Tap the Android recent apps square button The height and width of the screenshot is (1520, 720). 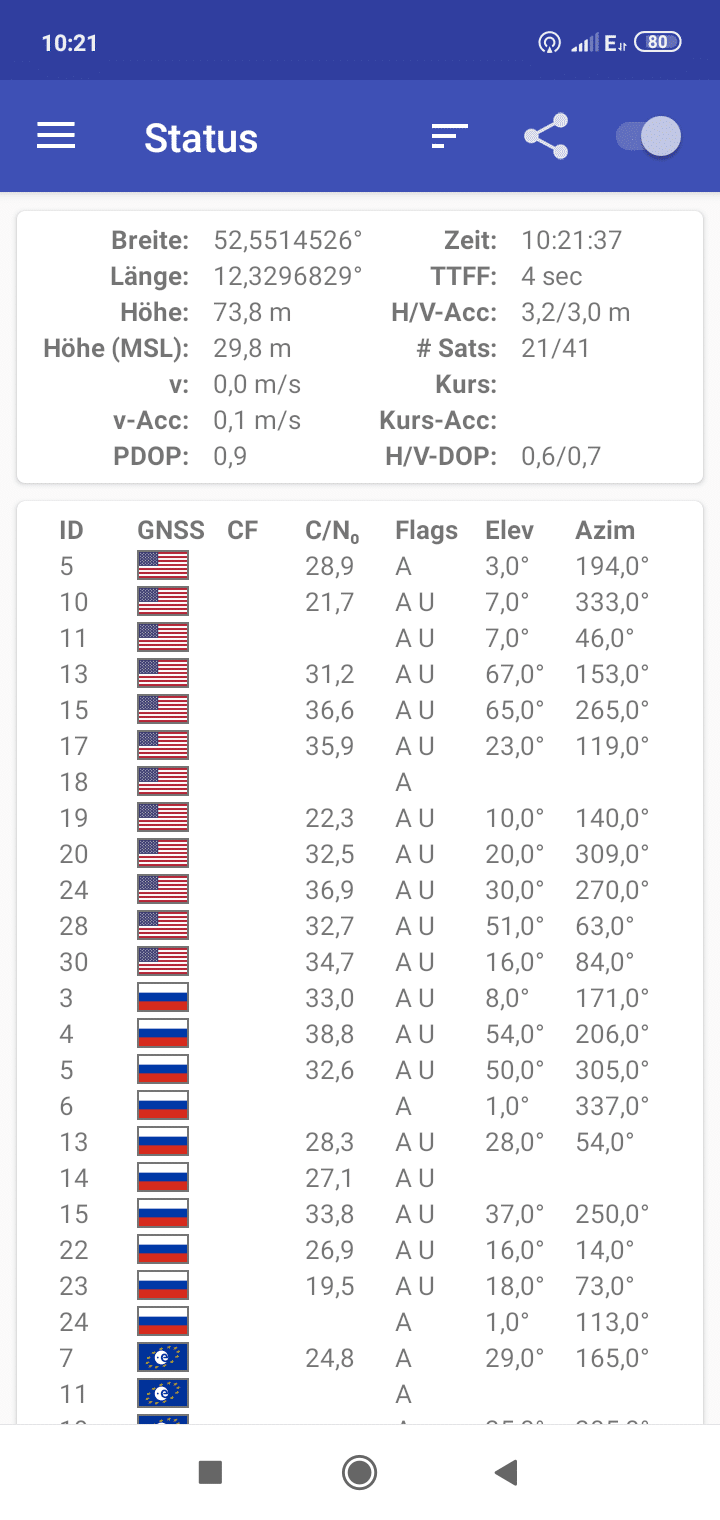[x=210, y=1471]
